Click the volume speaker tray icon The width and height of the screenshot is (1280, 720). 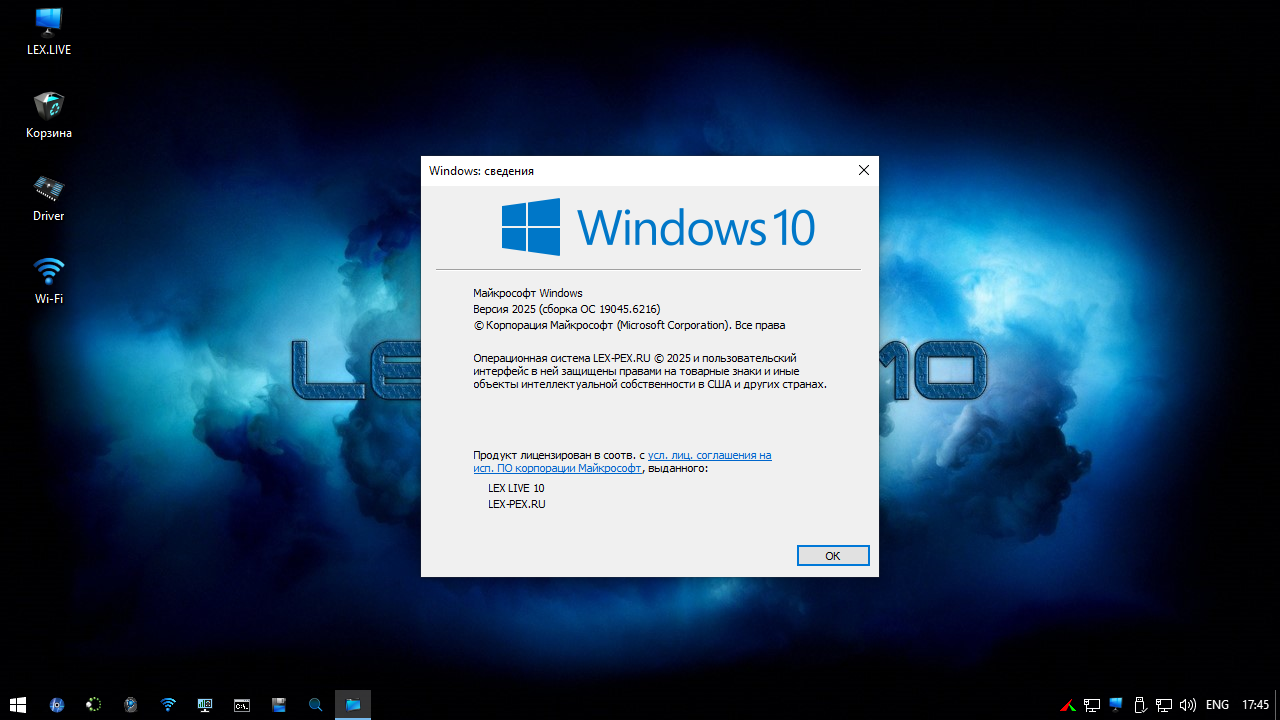(1188, 705)
